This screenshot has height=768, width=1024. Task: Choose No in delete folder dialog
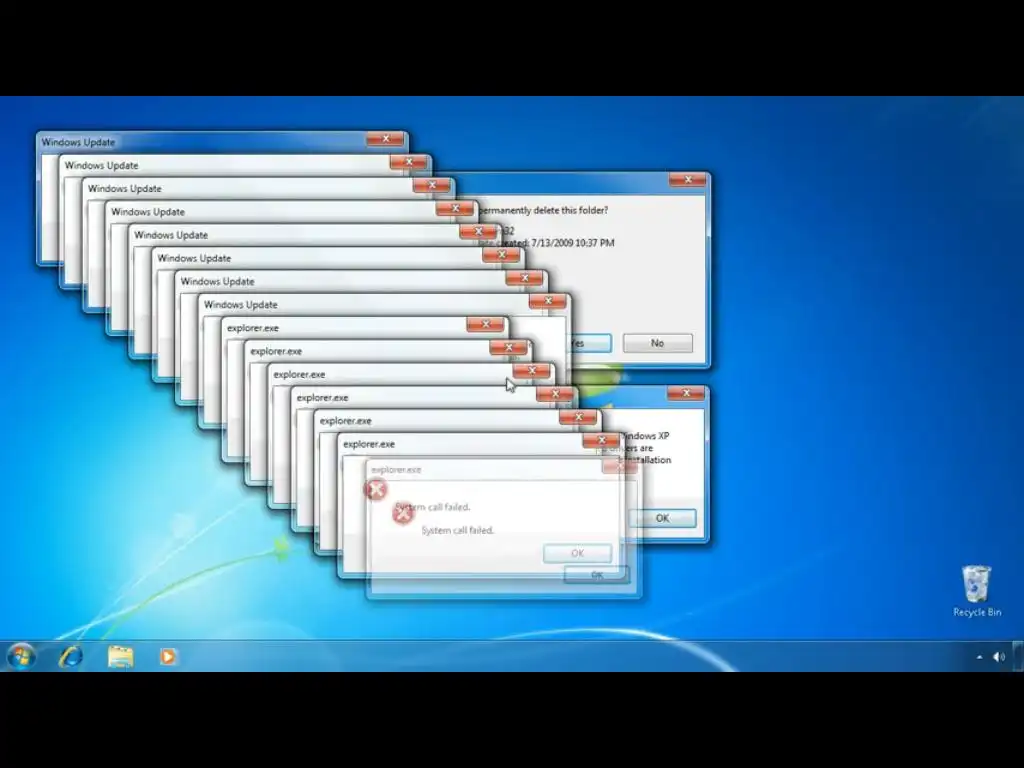pos(658,343)
